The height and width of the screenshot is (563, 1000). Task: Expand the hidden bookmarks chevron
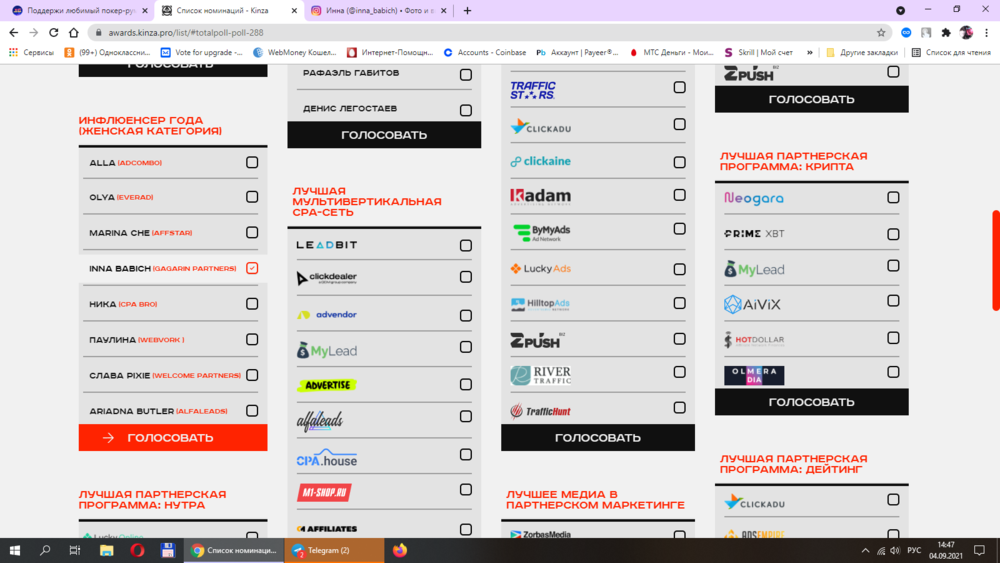tap(809, 52)
